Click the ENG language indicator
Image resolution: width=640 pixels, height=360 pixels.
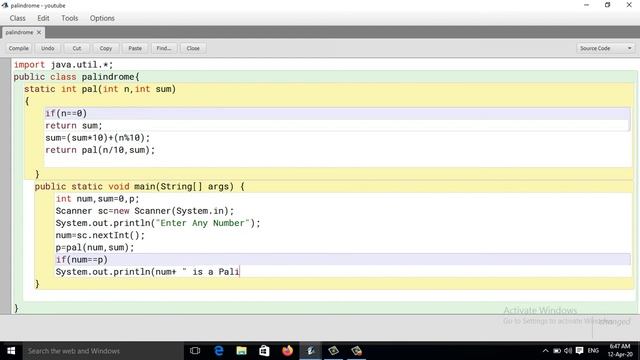pos(593,351)
